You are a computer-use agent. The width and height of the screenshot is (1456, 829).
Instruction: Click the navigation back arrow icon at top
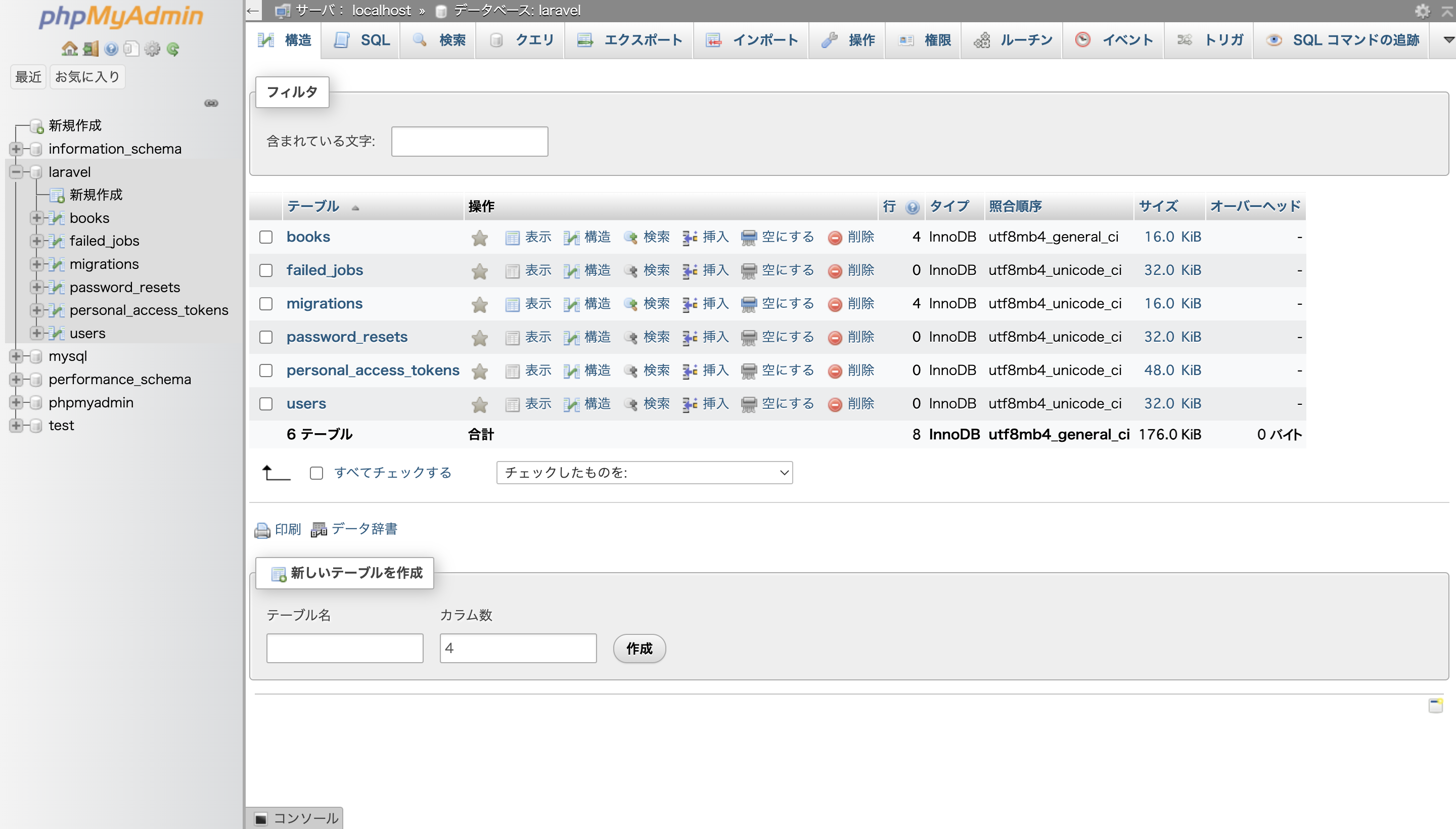pyautogui.click(x=253, y=11)
